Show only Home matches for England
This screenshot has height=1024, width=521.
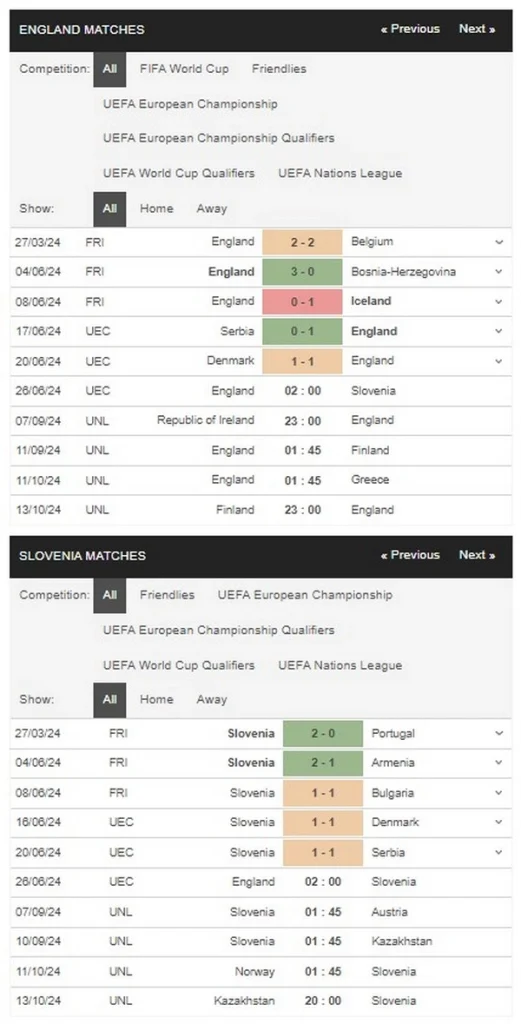pos(157,209)
